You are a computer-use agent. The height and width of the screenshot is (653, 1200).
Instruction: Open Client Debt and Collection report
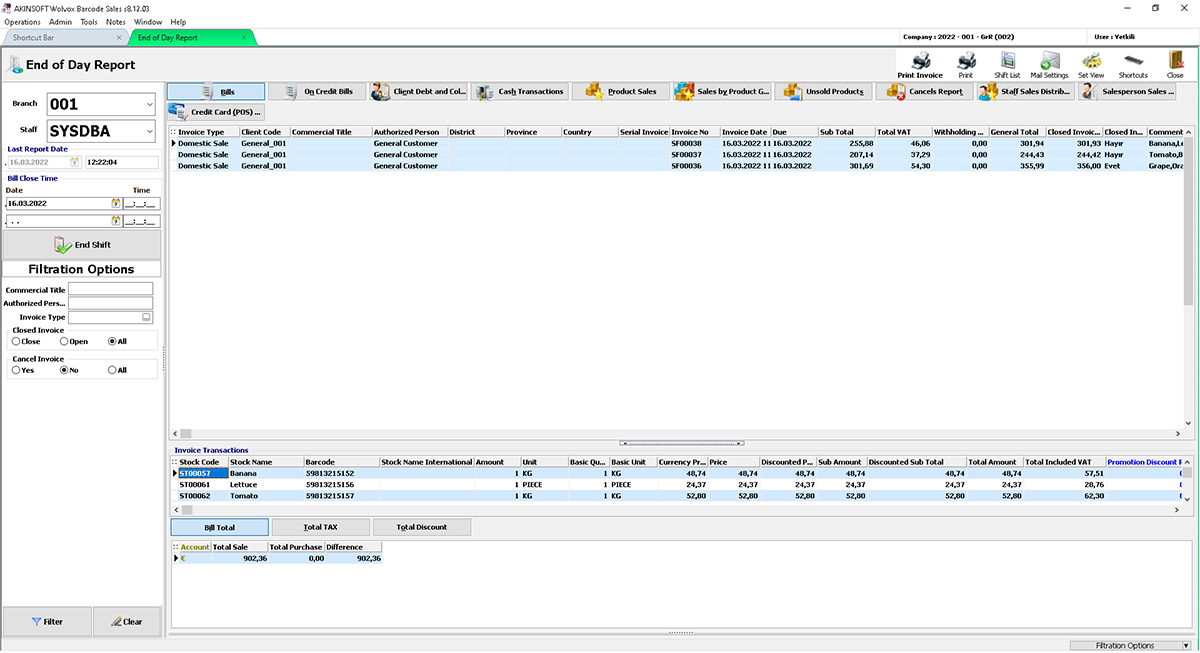419,91
